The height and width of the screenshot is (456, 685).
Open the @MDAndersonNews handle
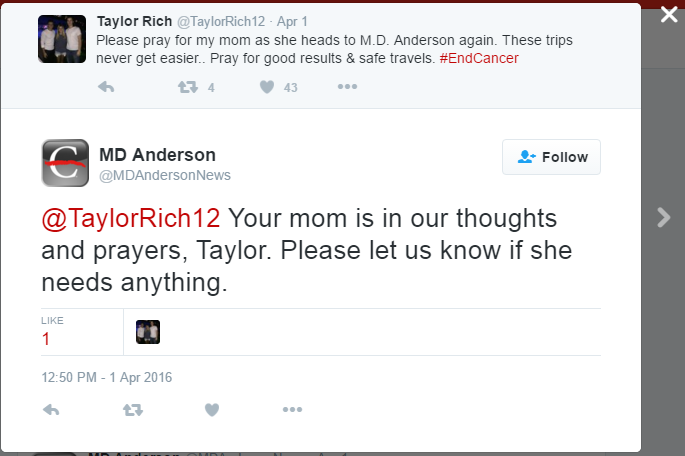click(165, 175)
